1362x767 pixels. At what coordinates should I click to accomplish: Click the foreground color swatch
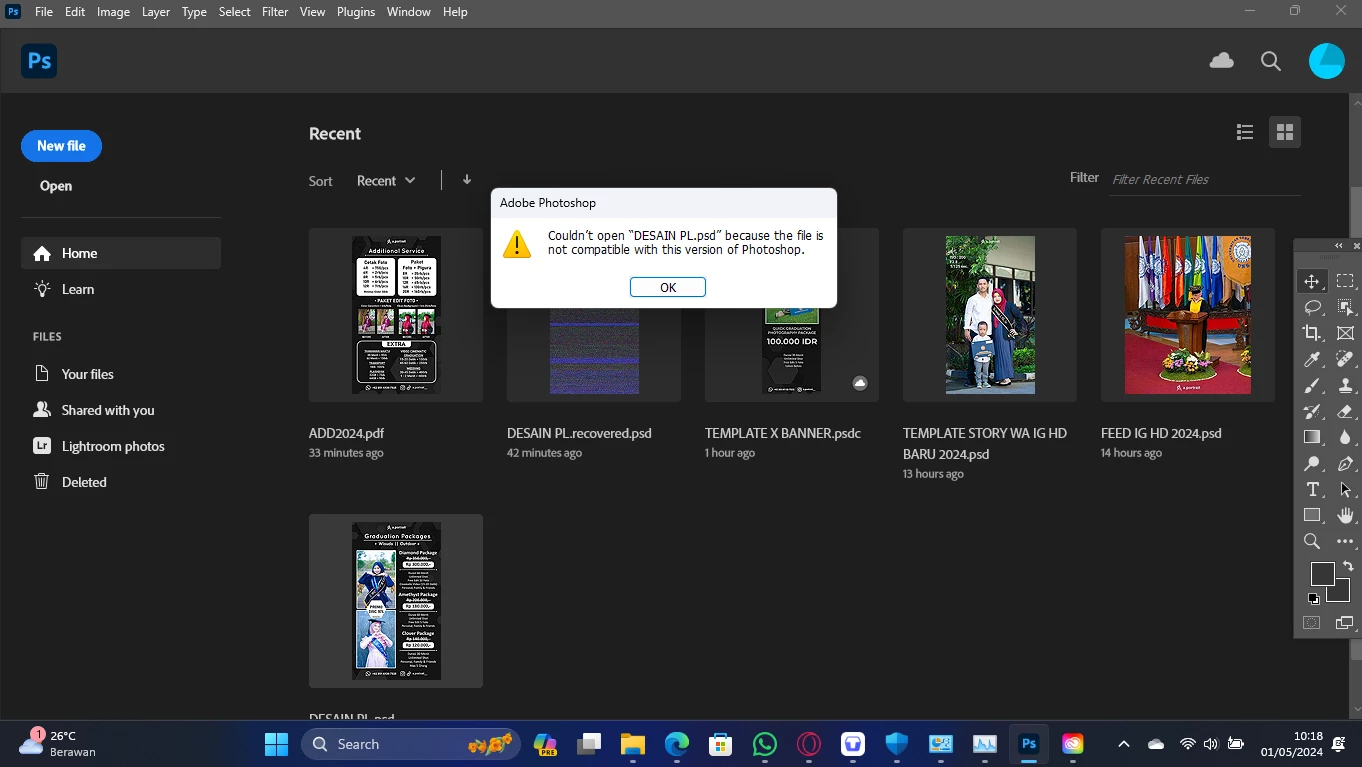coord(1320,572)
